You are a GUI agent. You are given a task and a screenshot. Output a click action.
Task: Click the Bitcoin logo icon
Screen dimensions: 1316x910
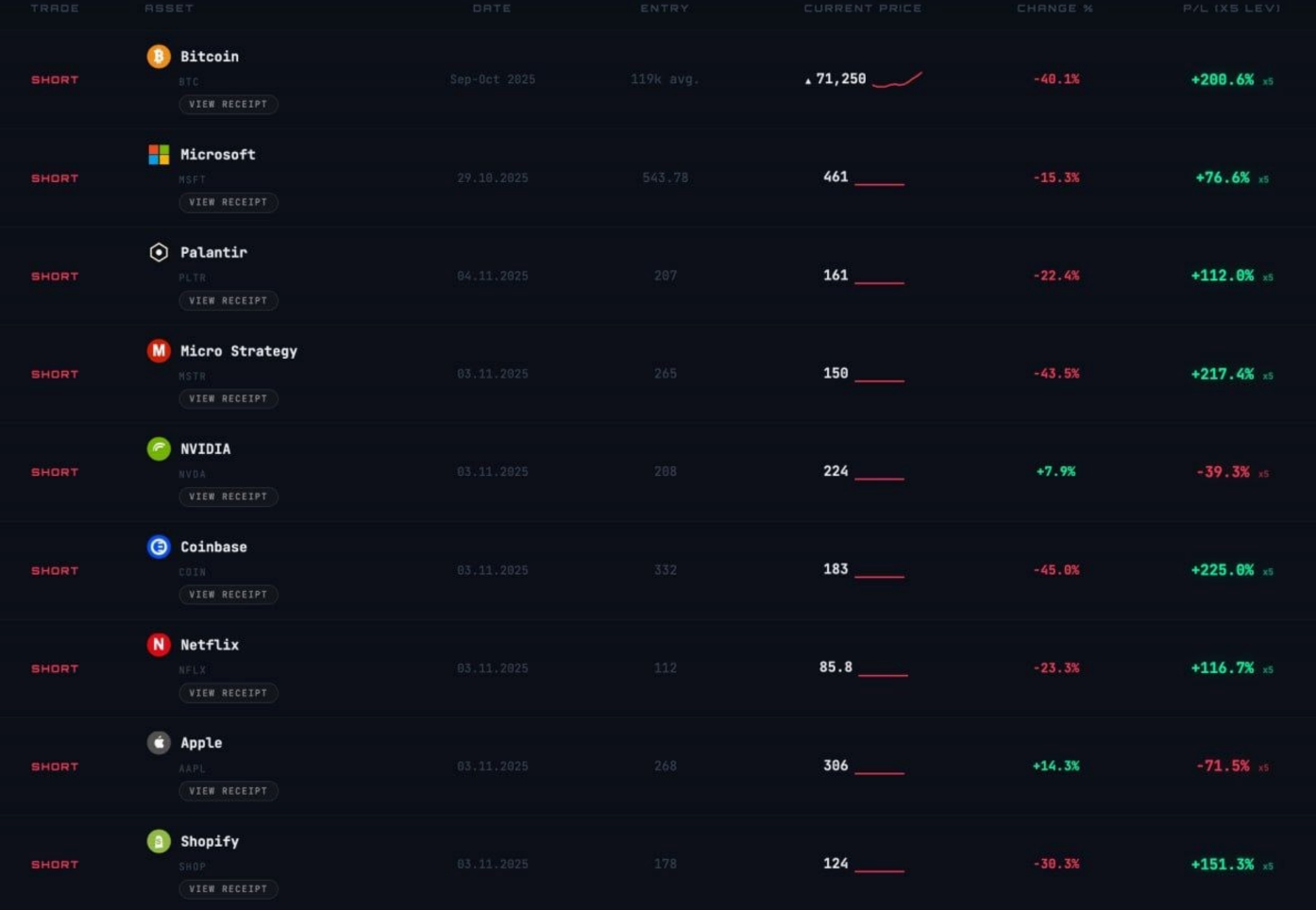(x=159, y=57)
